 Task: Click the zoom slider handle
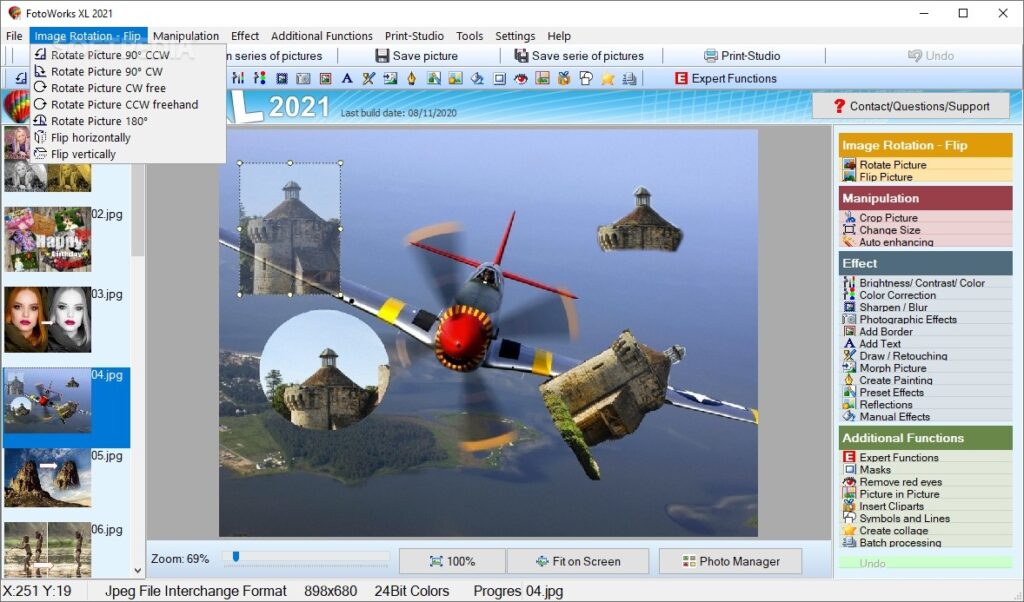click(236, 556)
